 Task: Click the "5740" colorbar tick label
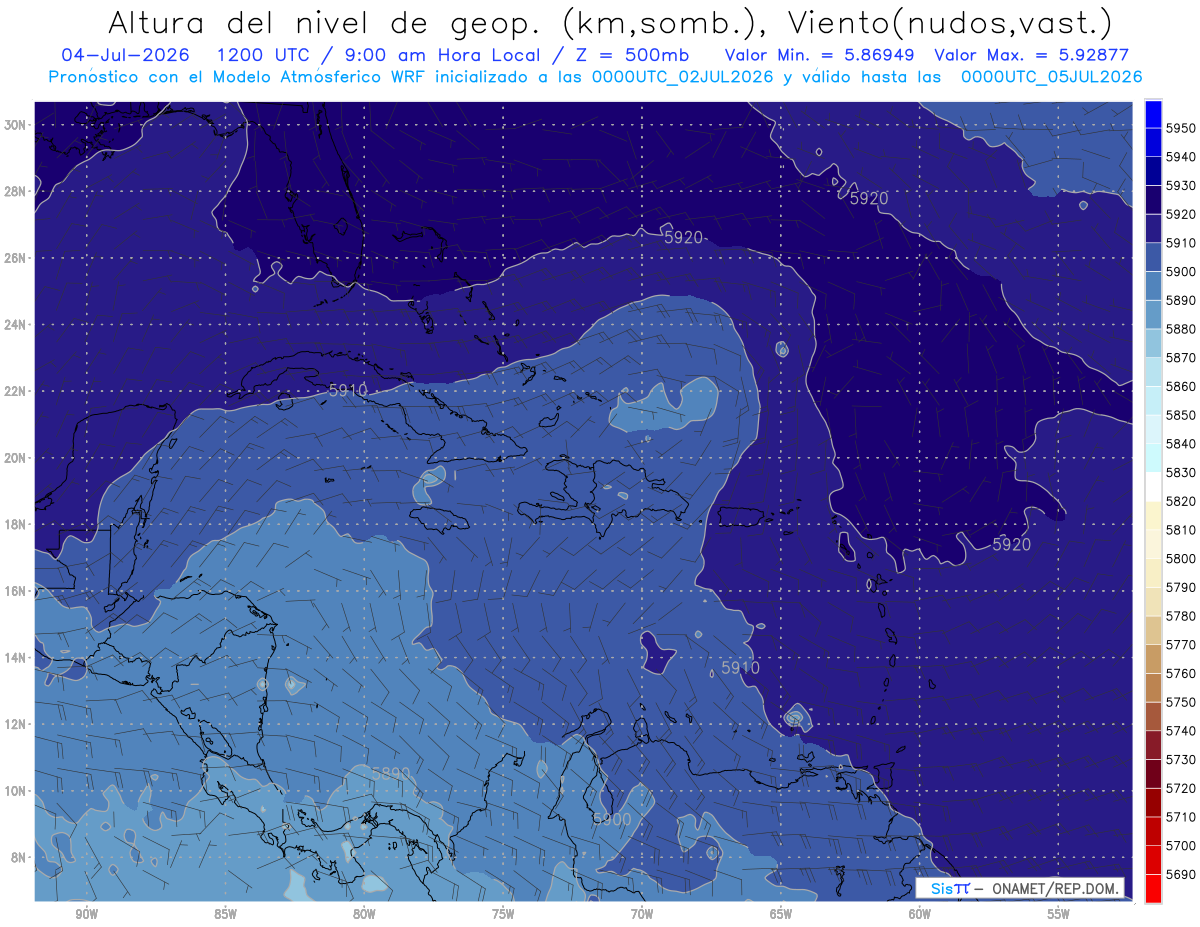click(x=1181, y=731)
